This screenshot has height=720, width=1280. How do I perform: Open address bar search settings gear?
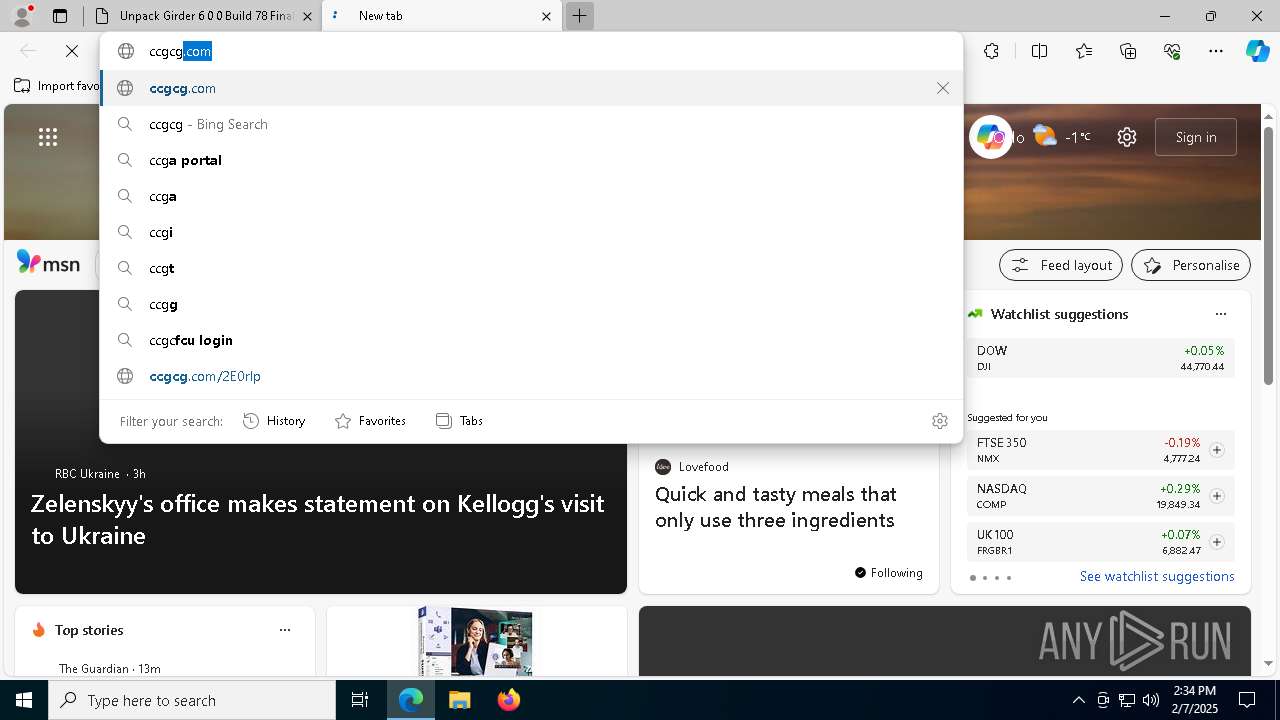click(x=939, y=421)
